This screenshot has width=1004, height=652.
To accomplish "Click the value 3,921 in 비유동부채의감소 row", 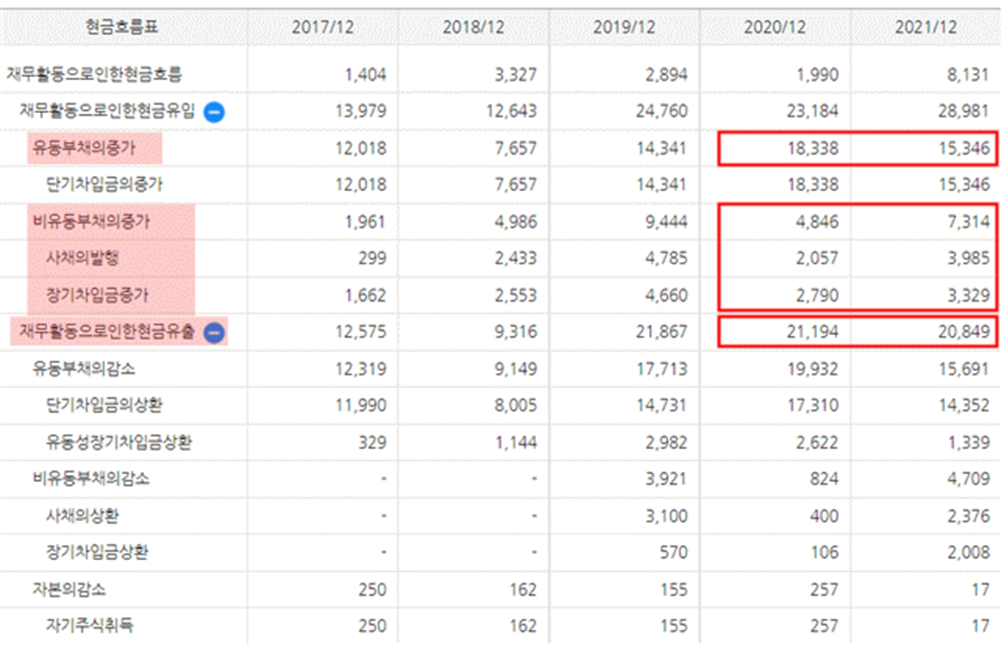I will (667, 480).
